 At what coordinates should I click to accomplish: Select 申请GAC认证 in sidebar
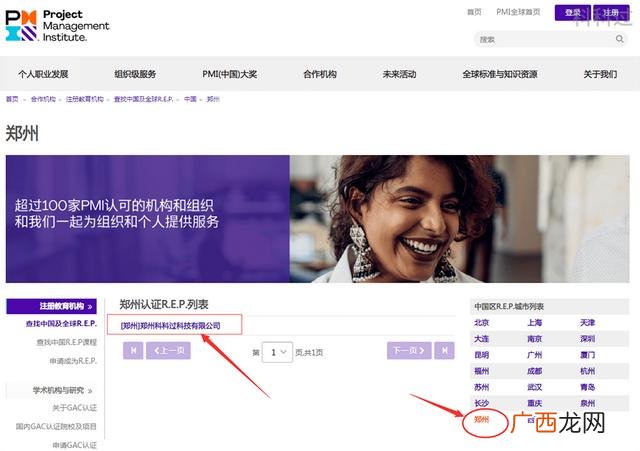coord(74,445)
